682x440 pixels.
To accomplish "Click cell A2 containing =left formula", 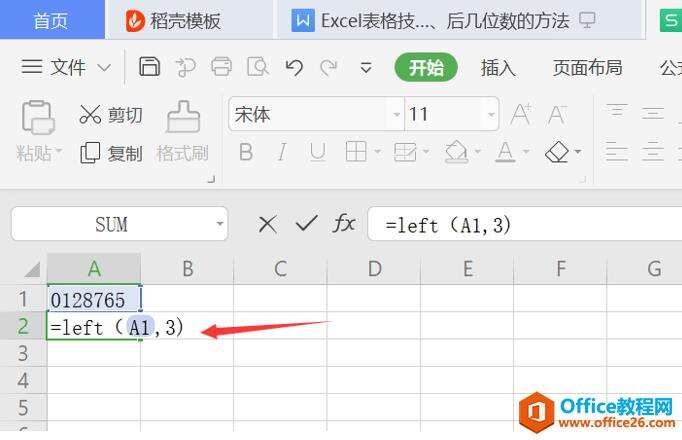I will click(x=94, y=326).
